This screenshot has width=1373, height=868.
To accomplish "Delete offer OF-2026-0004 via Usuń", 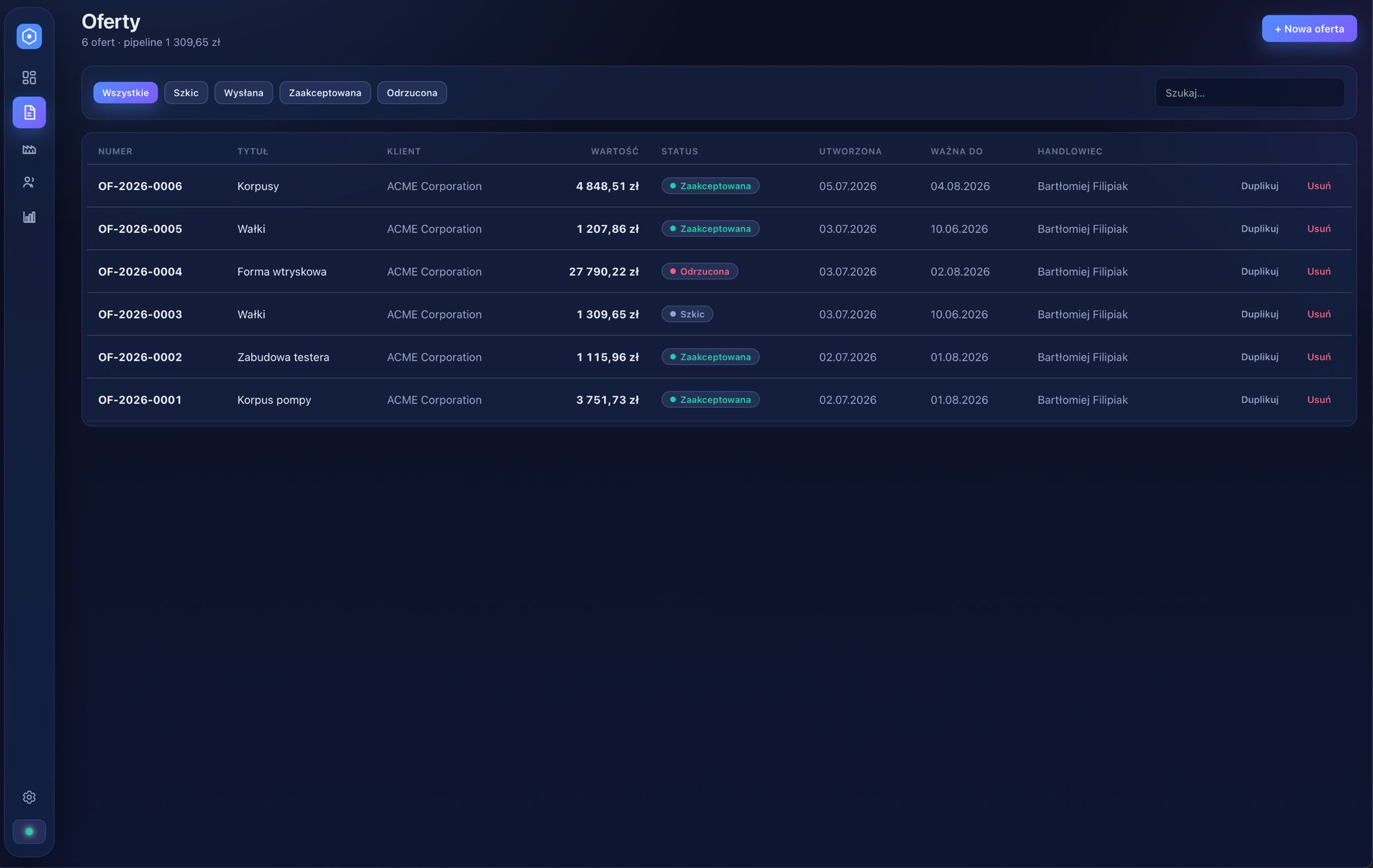I will click(1319, 271).
